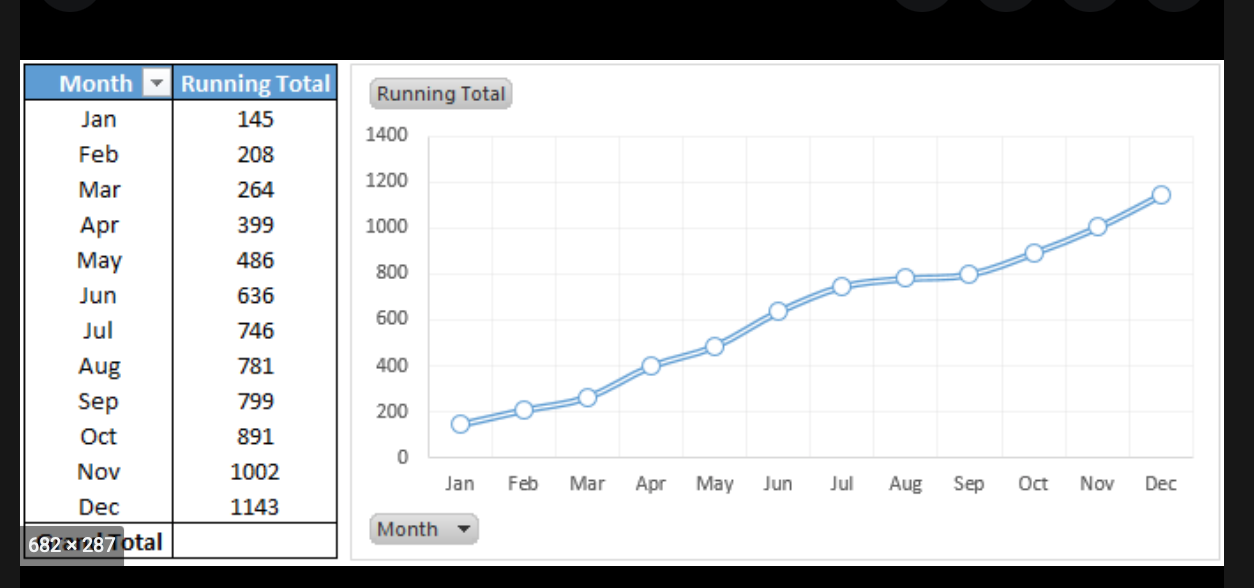Click the Mar data point marker on chart

pos(587,397)
